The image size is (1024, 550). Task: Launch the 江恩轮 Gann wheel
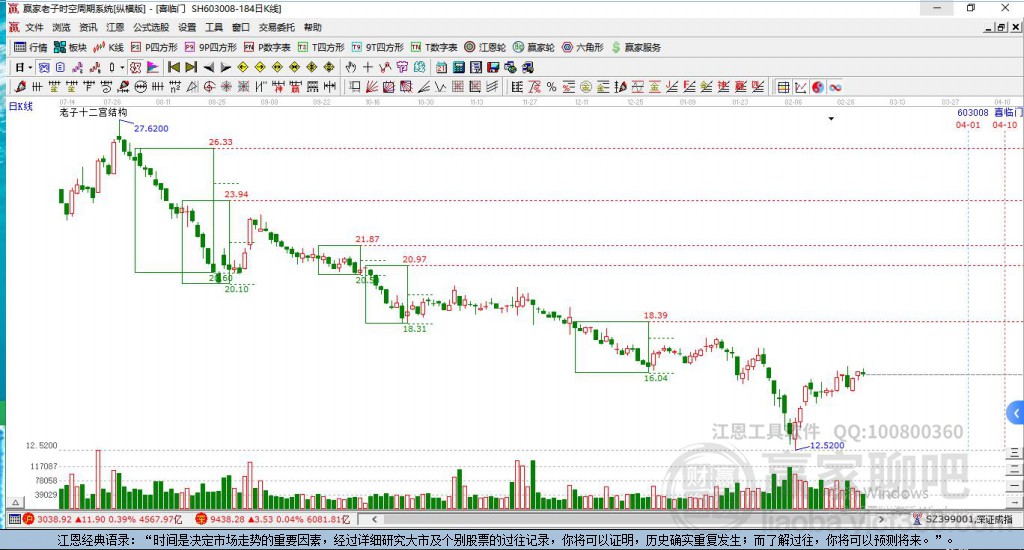(x=485, y=47)
